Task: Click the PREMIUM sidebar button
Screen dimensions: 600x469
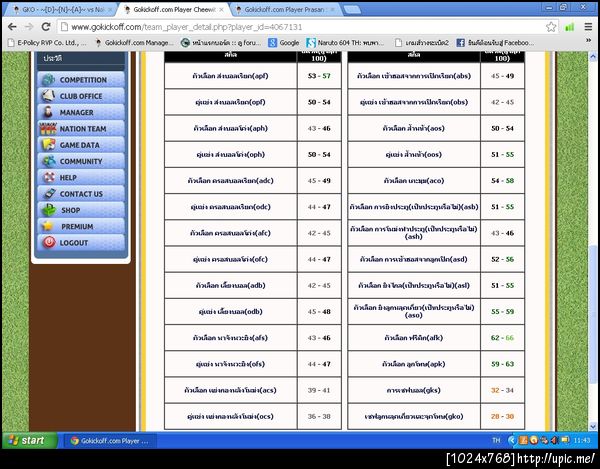Action: point(81,226)
